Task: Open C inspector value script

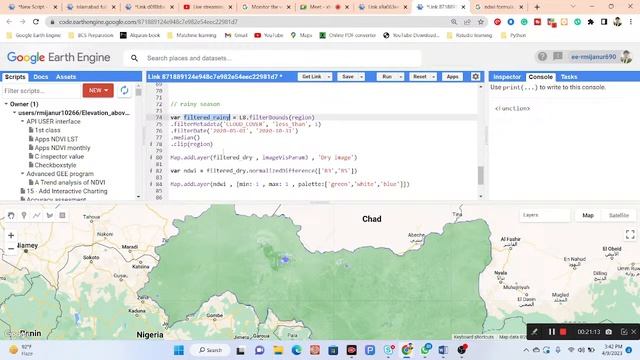Action: [x=59, y=156]
